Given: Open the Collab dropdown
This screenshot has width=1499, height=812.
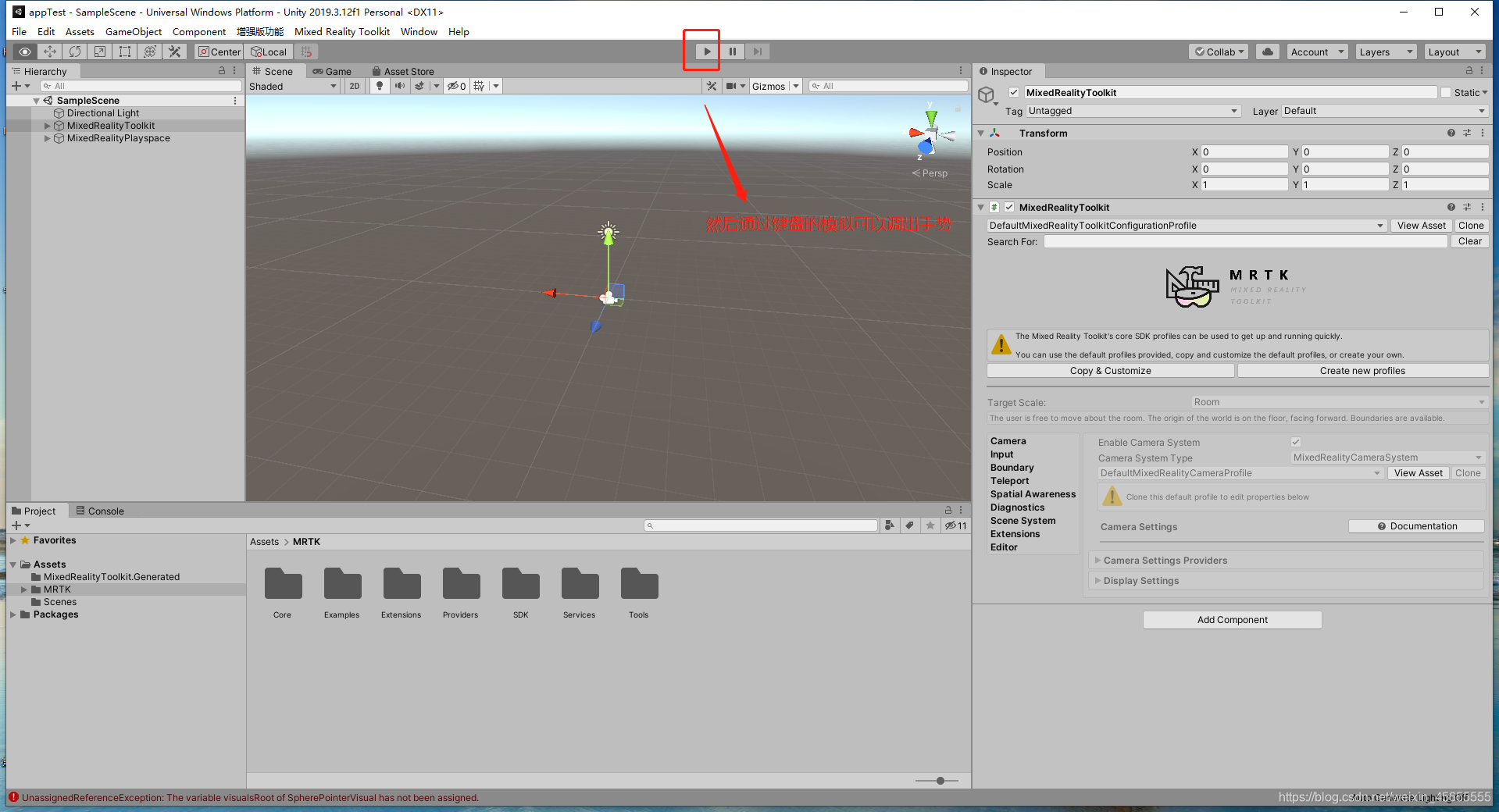Looking at the screenshot, I should click(1219, 52).
